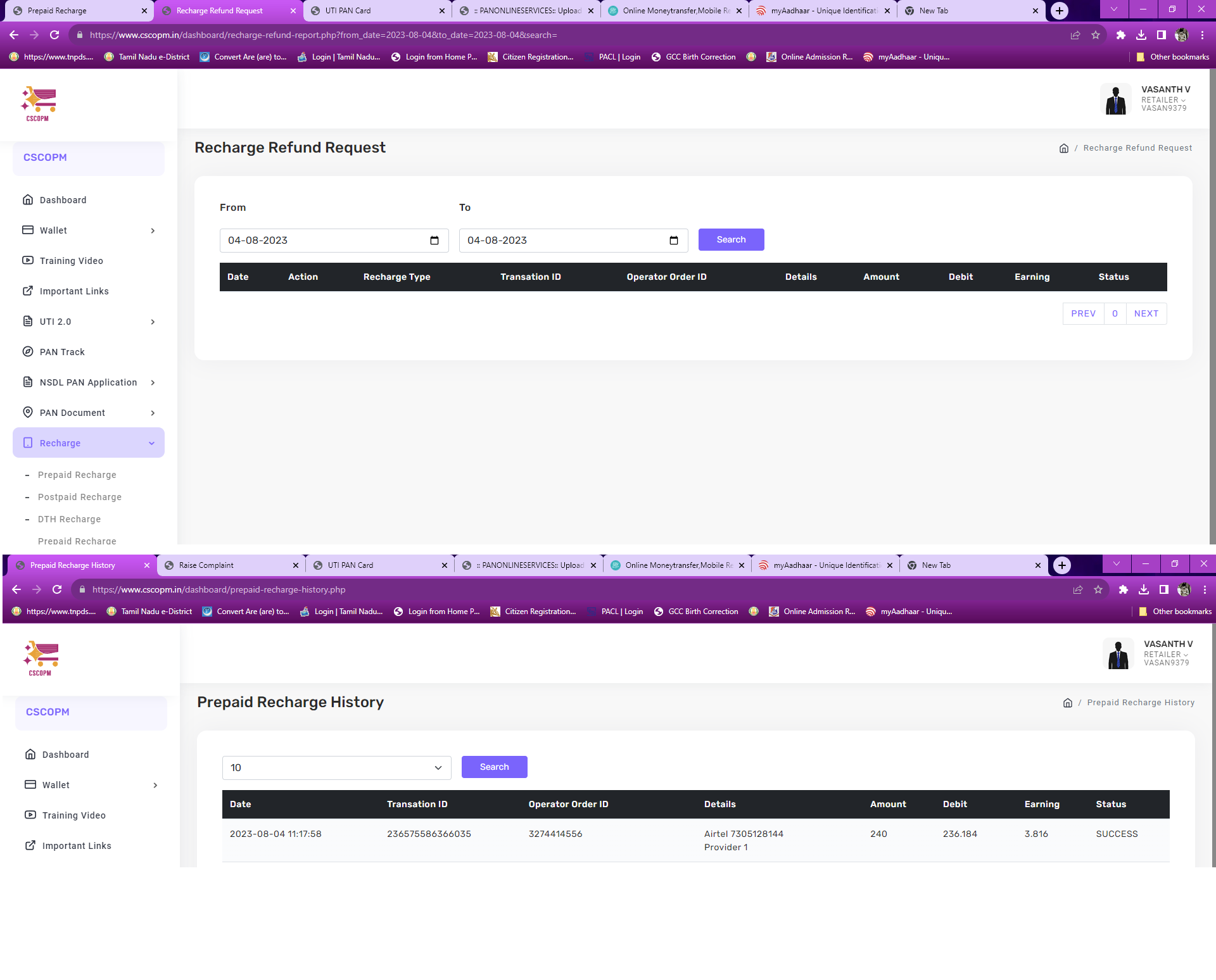The image size is (1216, 980).
Task: Click Search button beside the To date
Action: point(731,240)
